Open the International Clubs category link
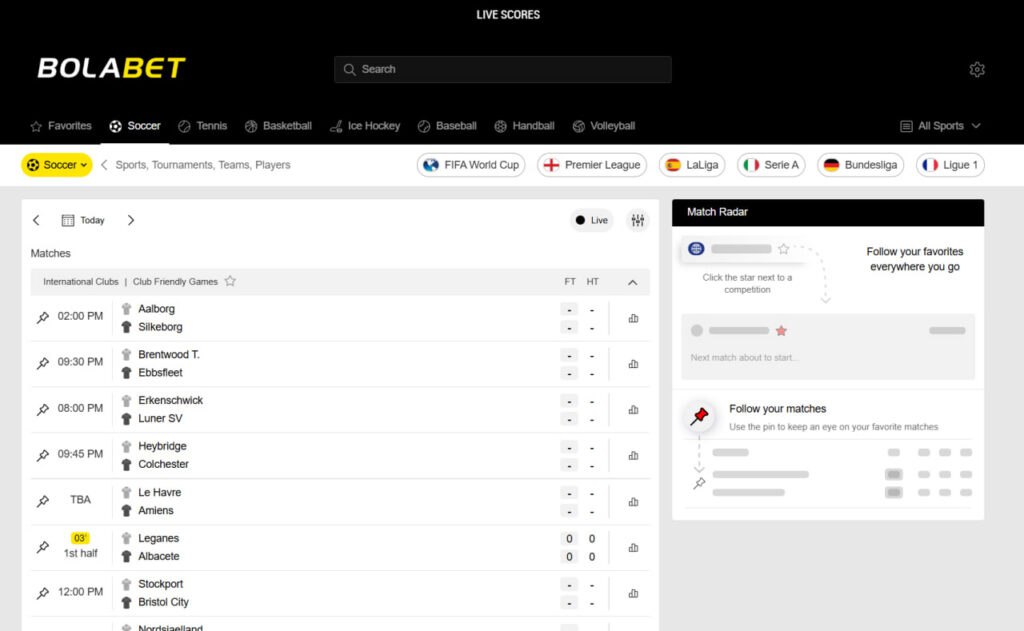 tap(81, 282)
